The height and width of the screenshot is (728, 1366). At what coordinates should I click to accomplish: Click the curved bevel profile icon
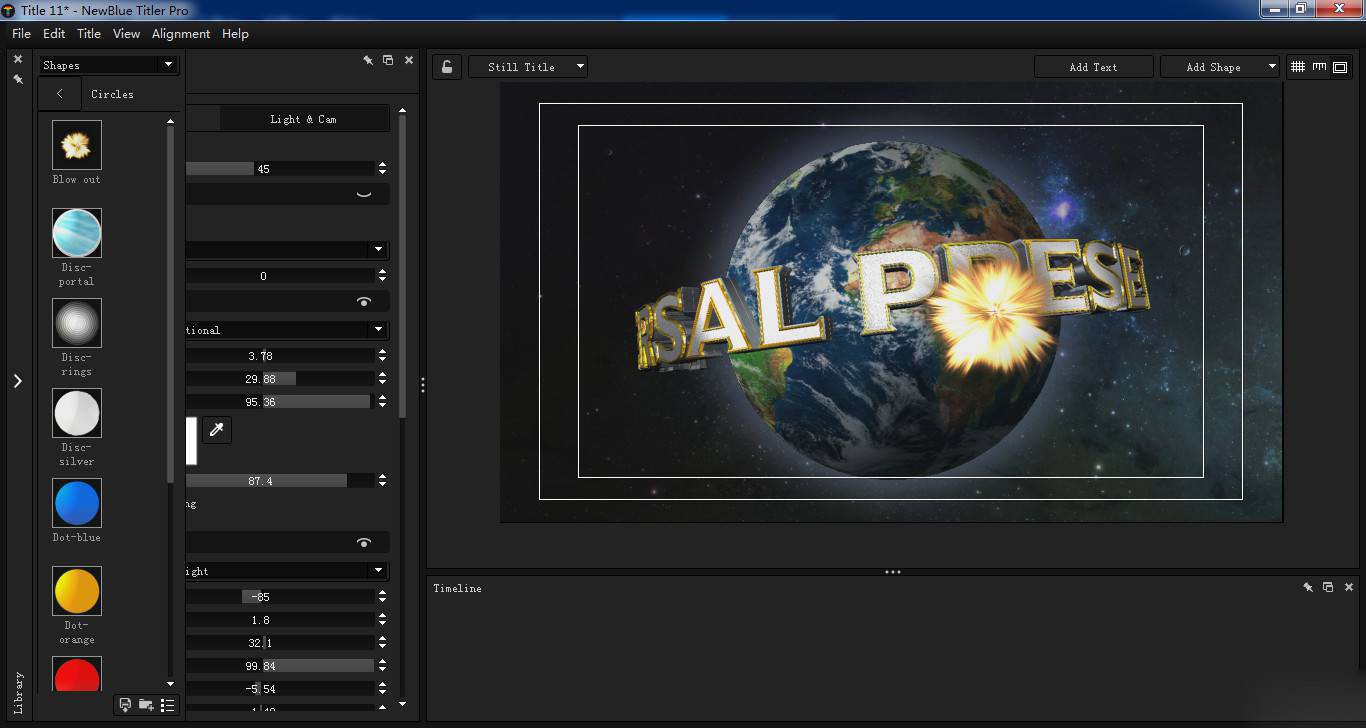pos(364,195)
